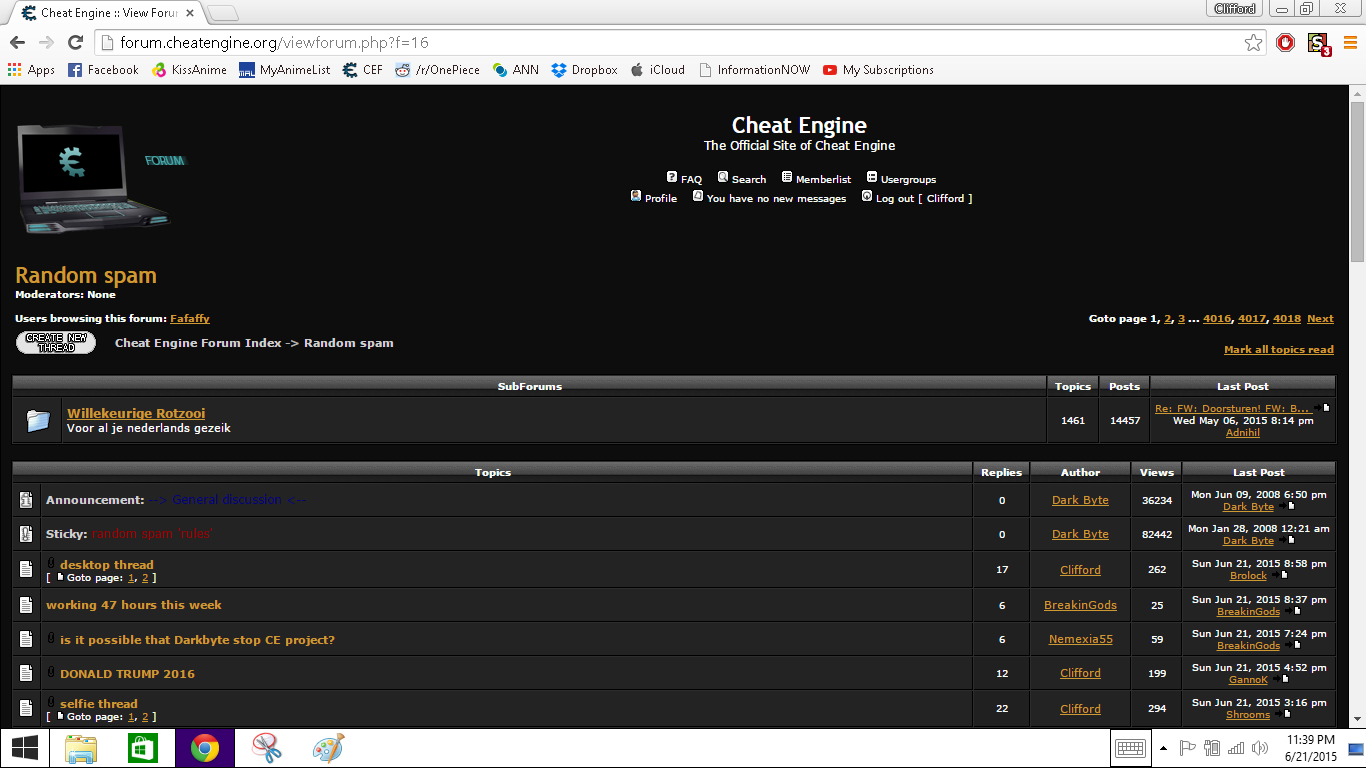
Task: Open the Windows Store taskbar icon
Action: [x=143, y=748]
